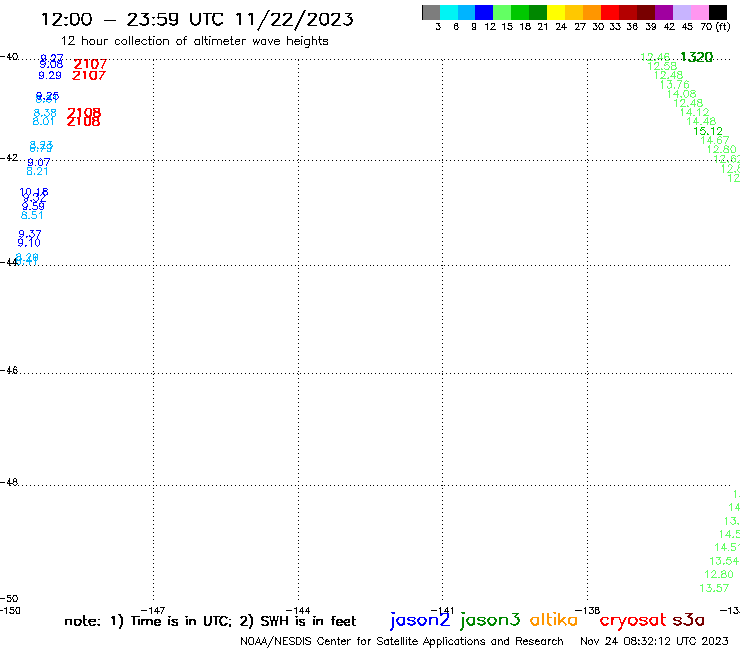Screen dimensions: 740x650
Task: Select the 15.12 wave height value
Action: tap(708, 131)
